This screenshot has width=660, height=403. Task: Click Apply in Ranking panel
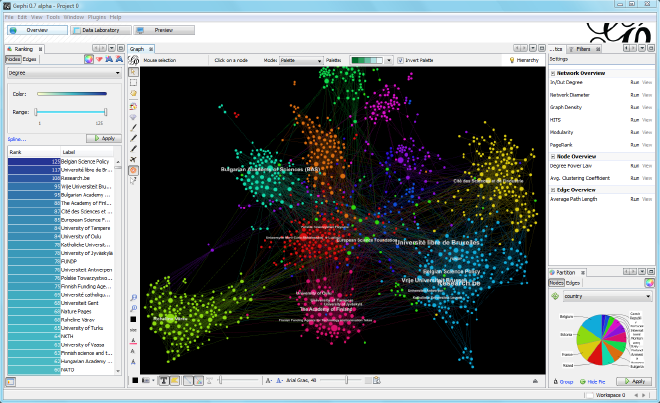pyautogui.click(x=104, y=138)
